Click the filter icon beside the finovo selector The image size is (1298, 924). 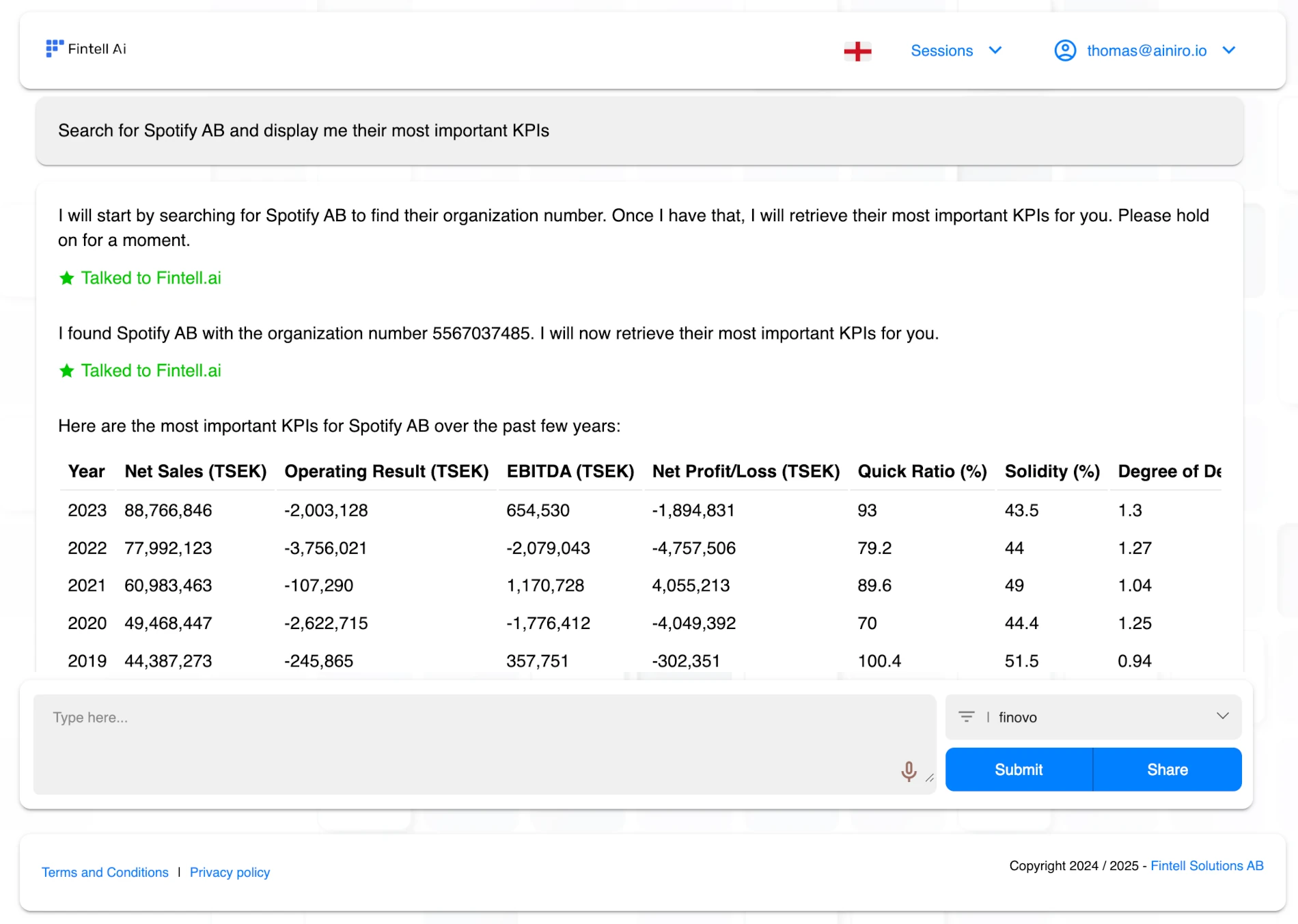click(x=967, y=717)
